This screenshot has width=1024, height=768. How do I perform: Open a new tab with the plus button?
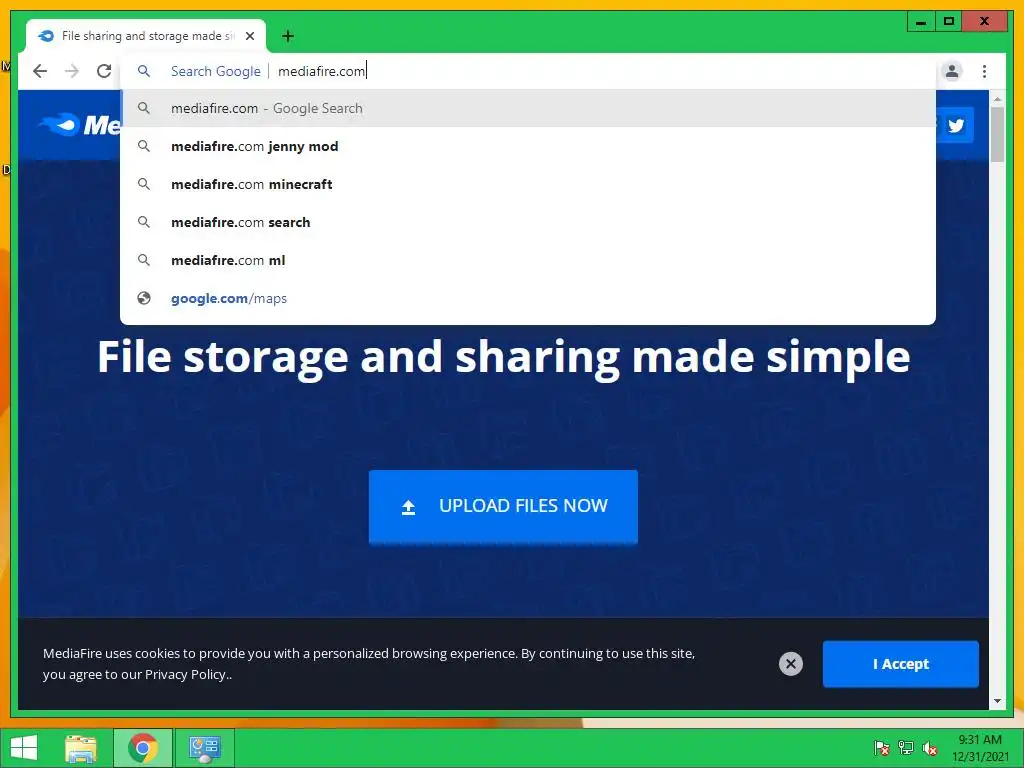pos(288,36)
